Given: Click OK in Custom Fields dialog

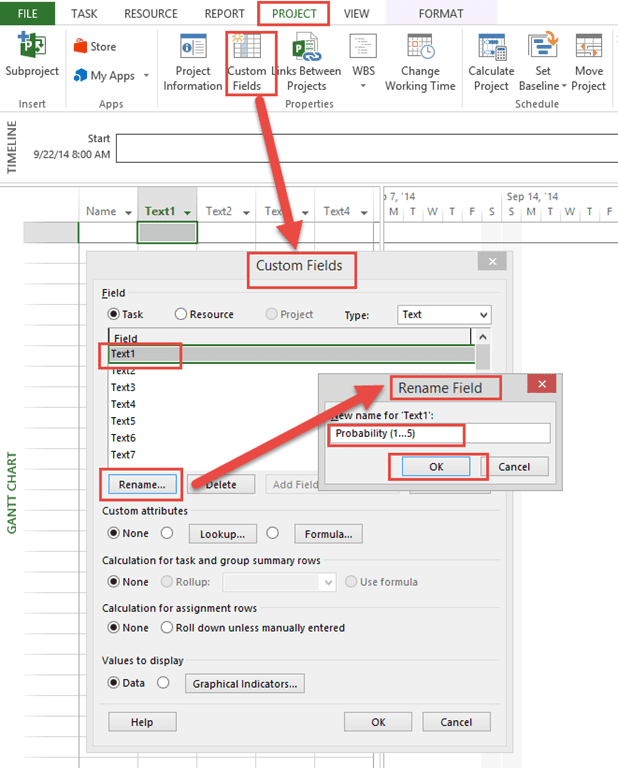Looking at the screenshot, I should click(x=378, y=722).
